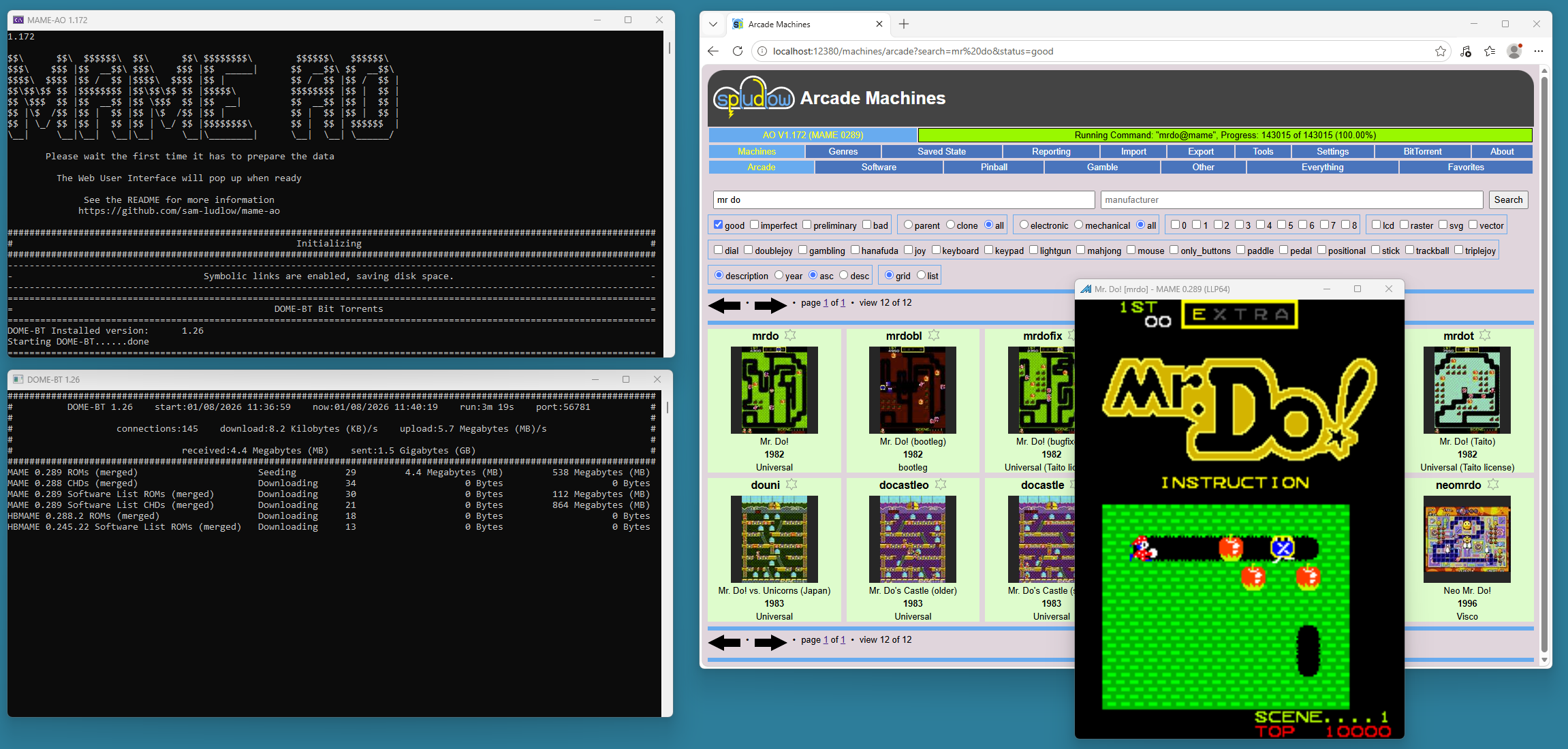Check the preliminary status checkbox
1568x749 pixels.
point(806,225)
